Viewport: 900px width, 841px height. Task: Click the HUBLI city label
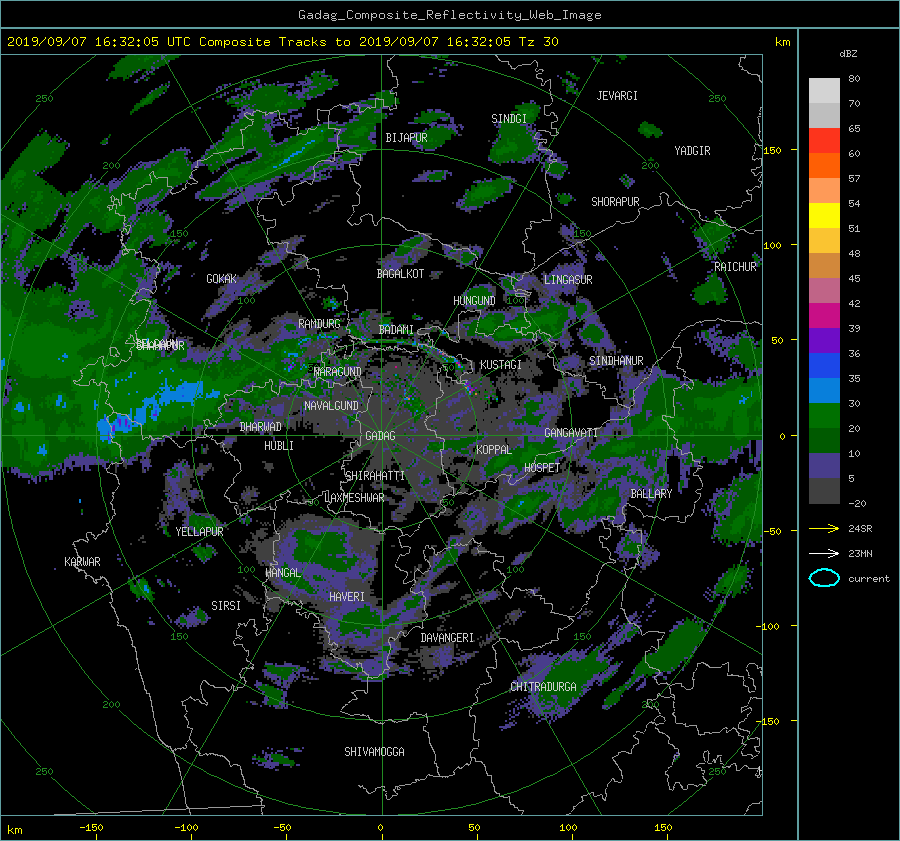(279, 446)
